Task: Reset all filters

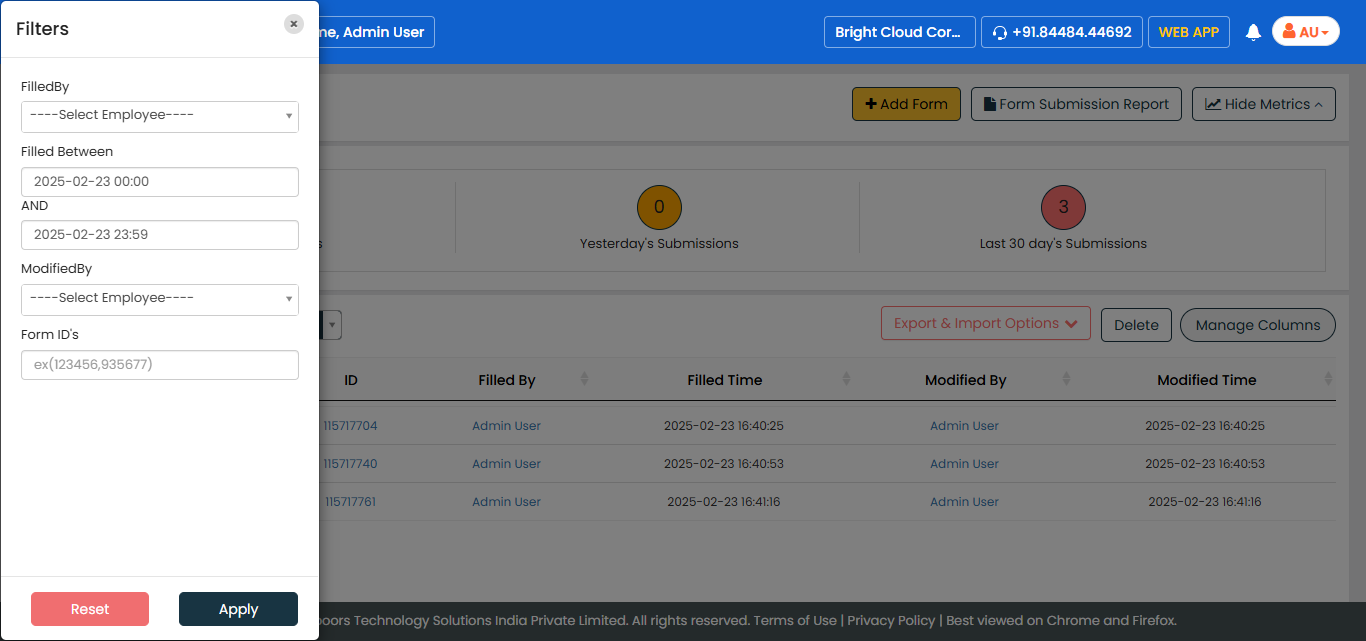Action: tap(90, 609)
